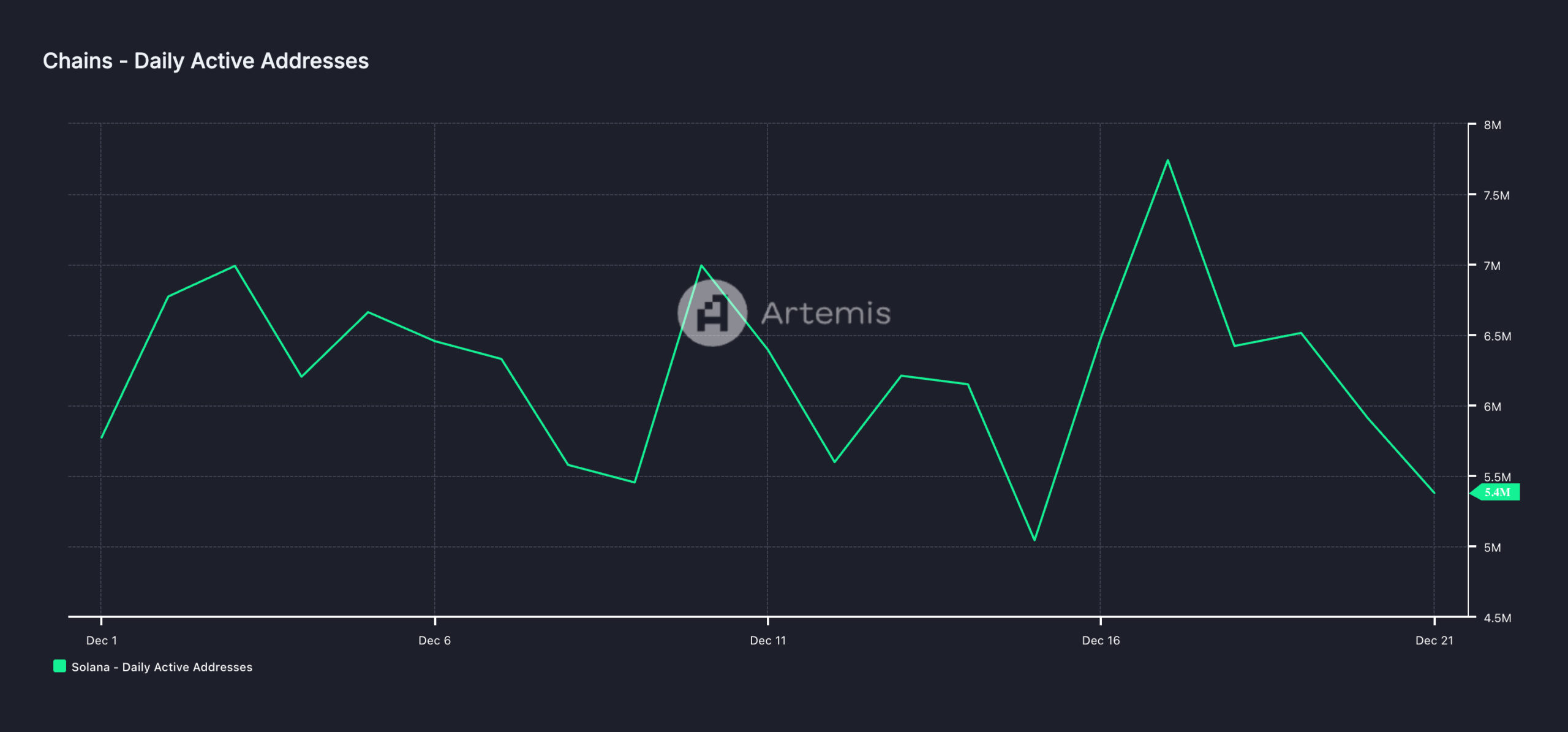Click the chart title Chains - Daily Active Addresses
Viewport: 1568px width, 732px height.
206,61
